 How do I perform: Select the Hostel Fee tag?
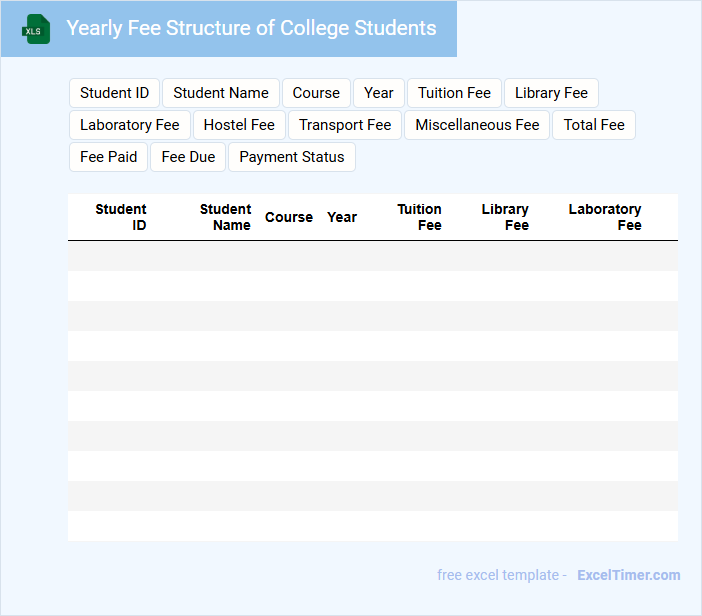239,125
